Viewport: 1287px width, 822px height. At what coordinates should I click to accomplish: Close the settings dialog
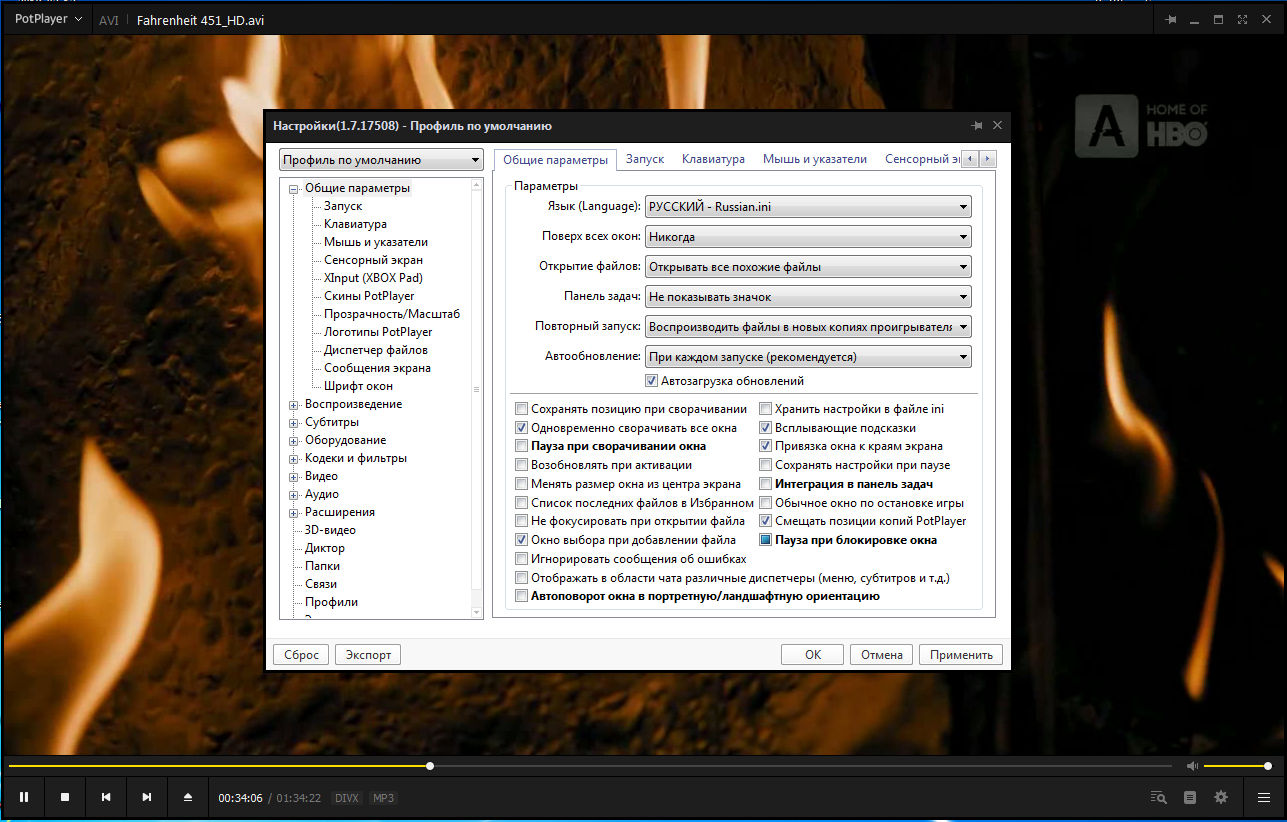pos(997,126)
